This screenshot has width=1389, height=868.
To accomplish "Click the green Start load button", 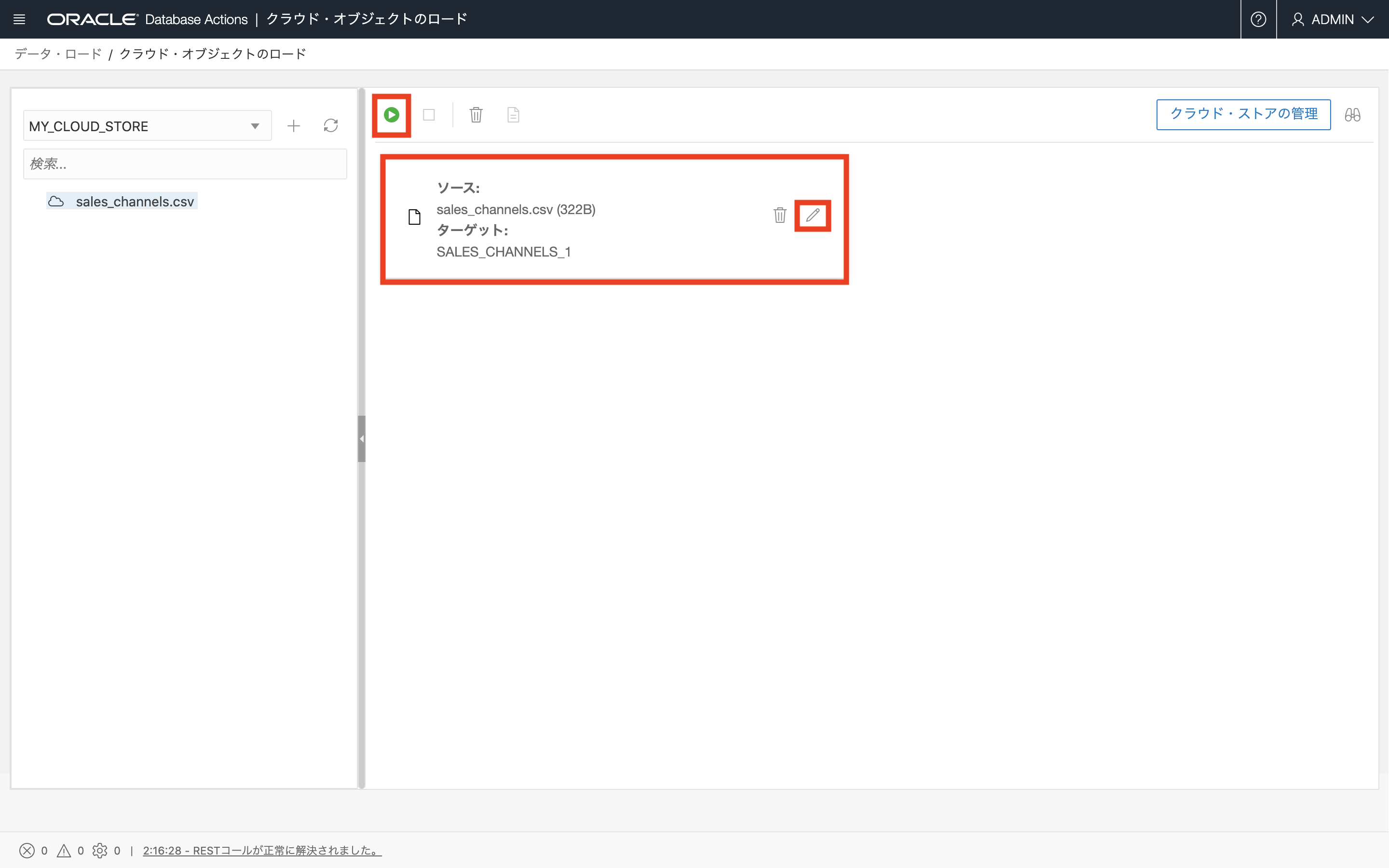I will (392, 115).
